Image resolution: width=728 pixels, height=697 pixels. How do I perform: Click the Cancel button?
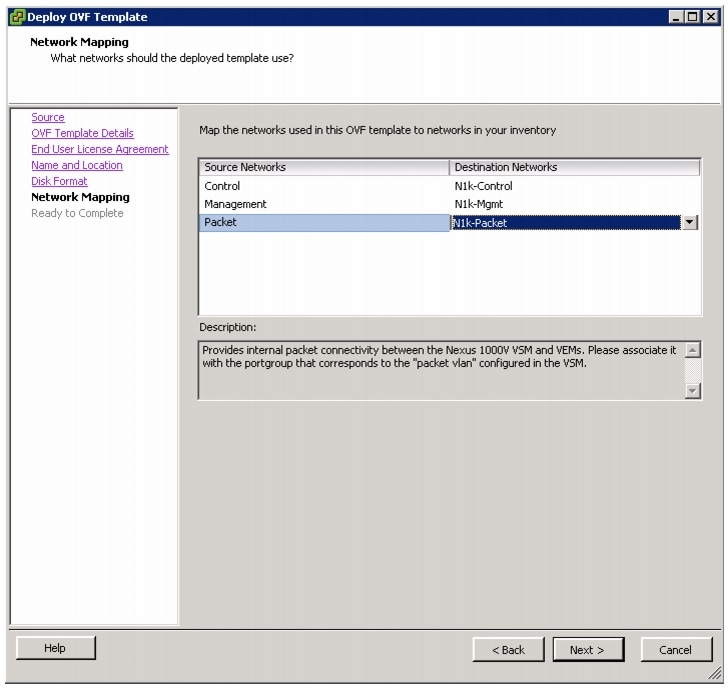(x=676, y=650)
